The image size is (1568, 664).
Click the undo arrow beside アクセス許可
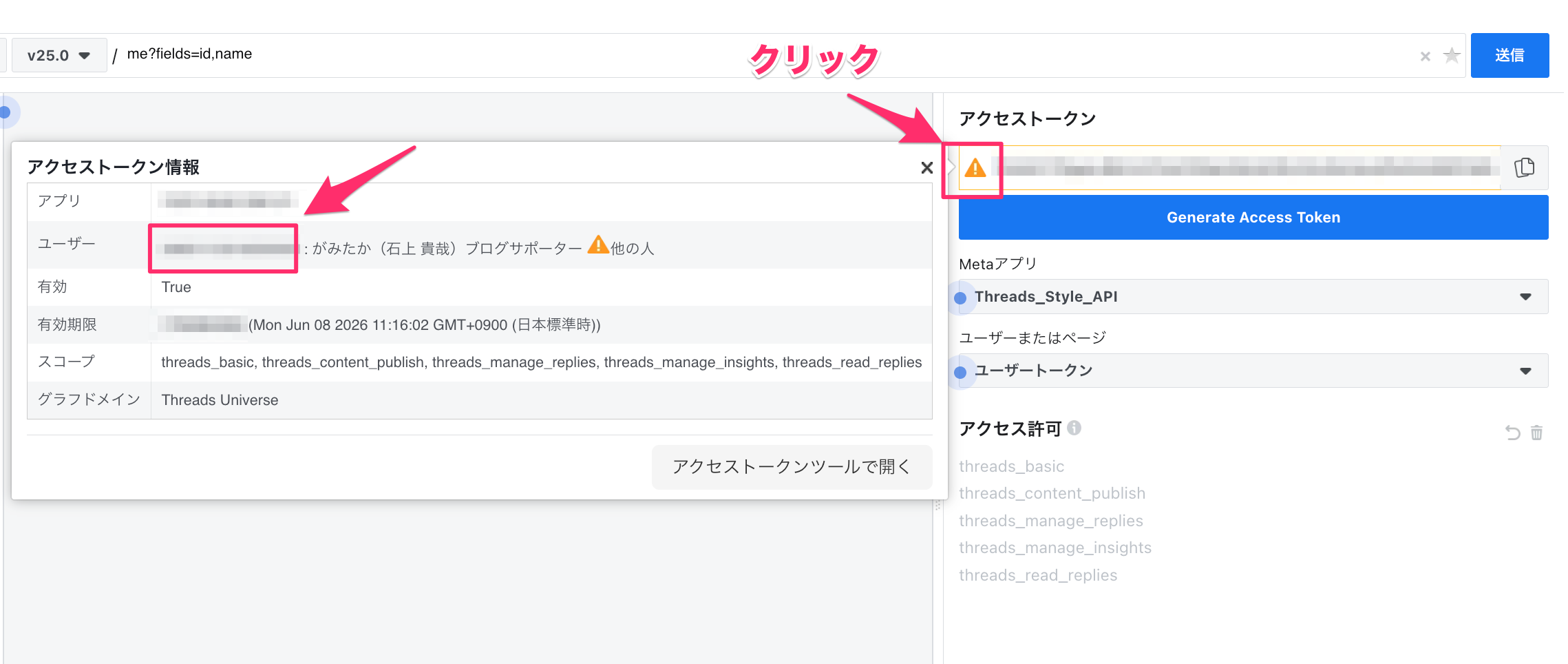pyautogui.click(x=1512, y=433)
